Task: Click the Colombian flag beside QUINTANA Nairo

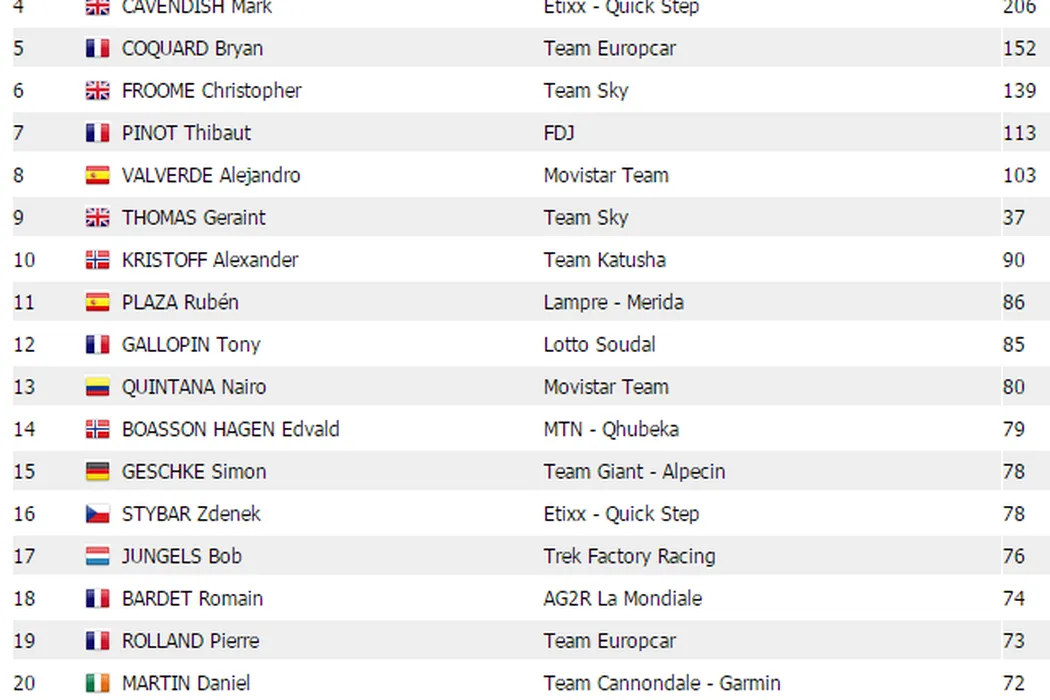Action: click(97, 387)
